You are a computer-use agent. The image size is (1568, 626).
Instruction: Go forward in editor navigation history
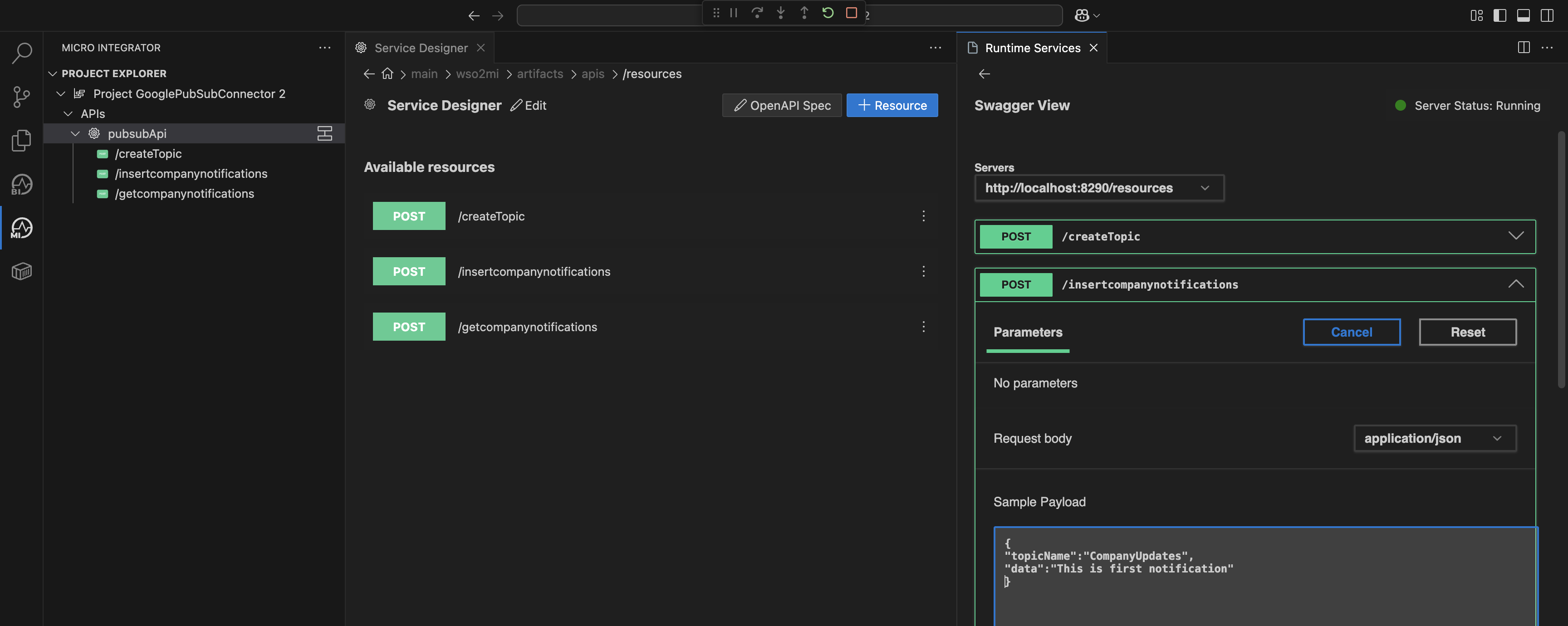tap(498, 16)
